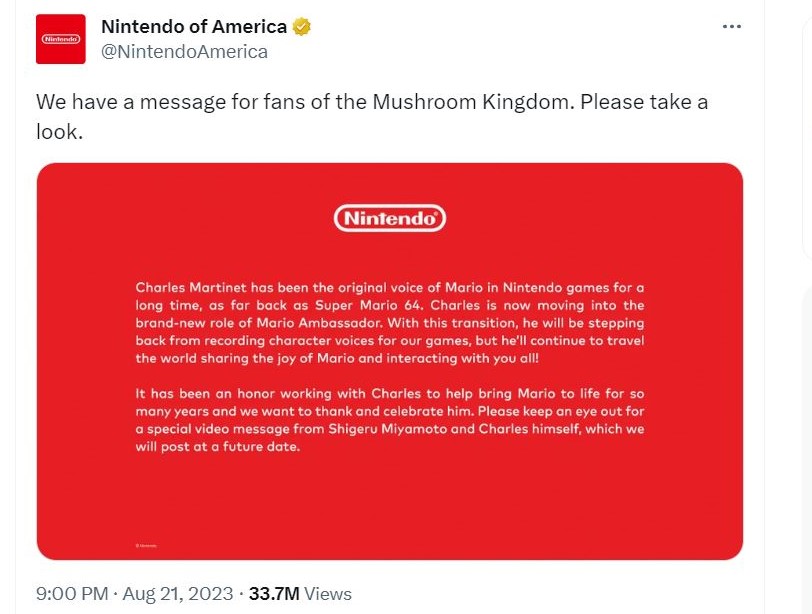
Task: Click the Views label
Action: [328, 594]
